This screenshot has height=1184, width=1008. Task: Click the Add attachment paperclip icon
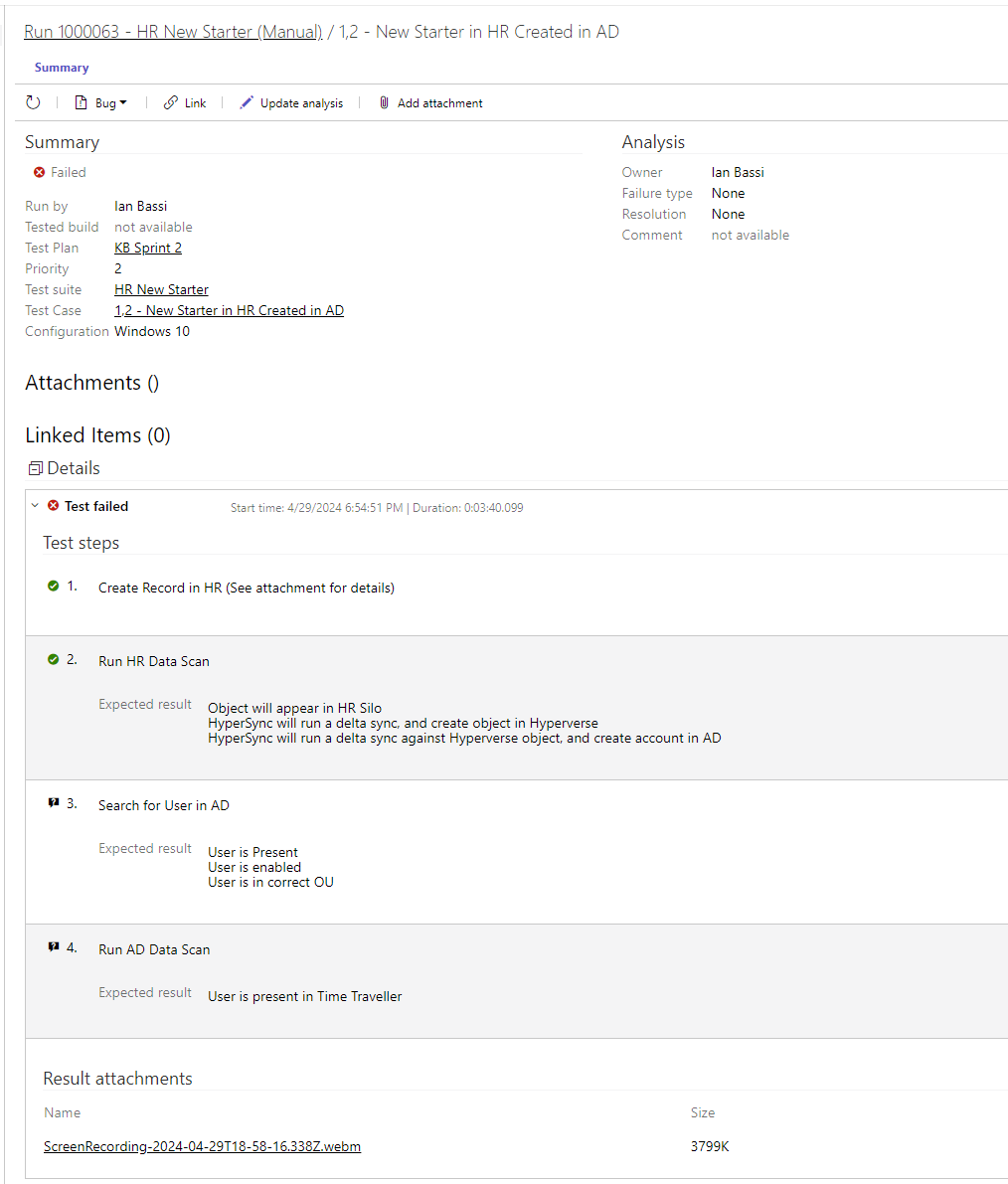click(384, 102)
